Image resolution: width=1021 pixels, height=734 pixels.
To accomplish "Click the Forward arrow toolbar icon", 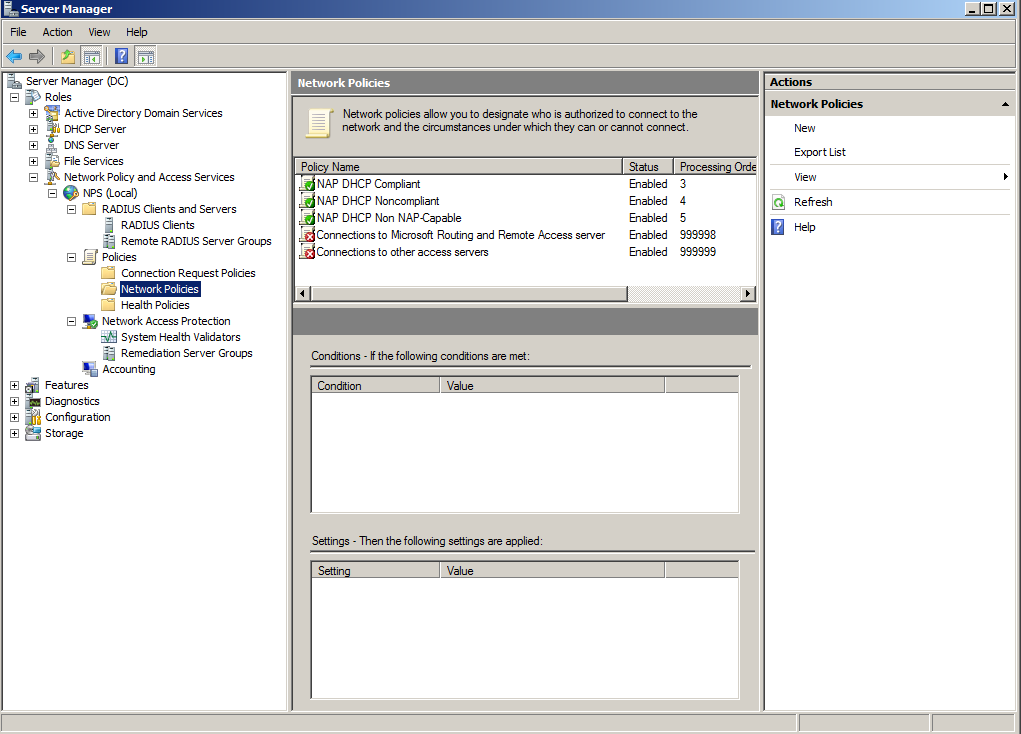I will [37, 57].
